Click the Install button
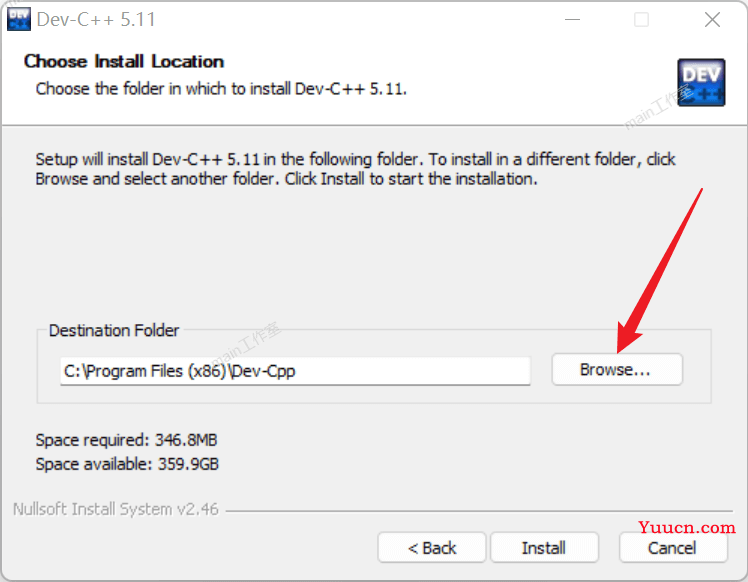Screen dimensions: 748x582 point(544,548)
